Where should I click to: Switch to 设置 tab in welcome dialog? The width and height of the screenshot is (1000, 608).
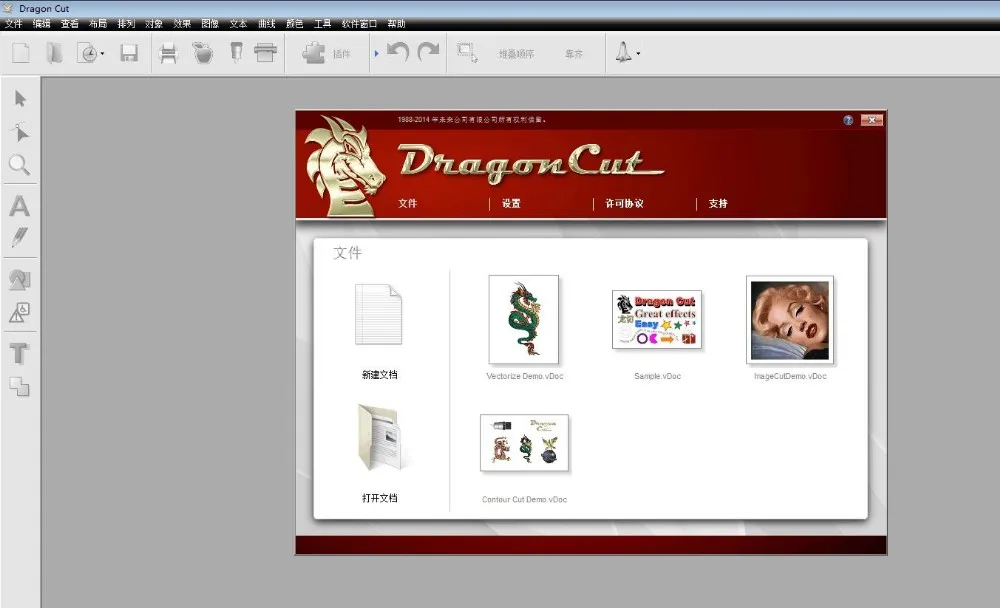(511, 204)
